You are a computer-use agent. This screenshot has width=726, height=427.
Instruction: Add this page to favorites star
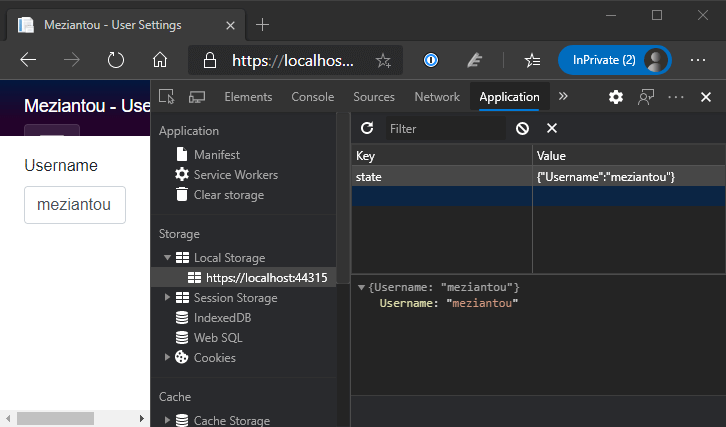[x=383, y=61]
